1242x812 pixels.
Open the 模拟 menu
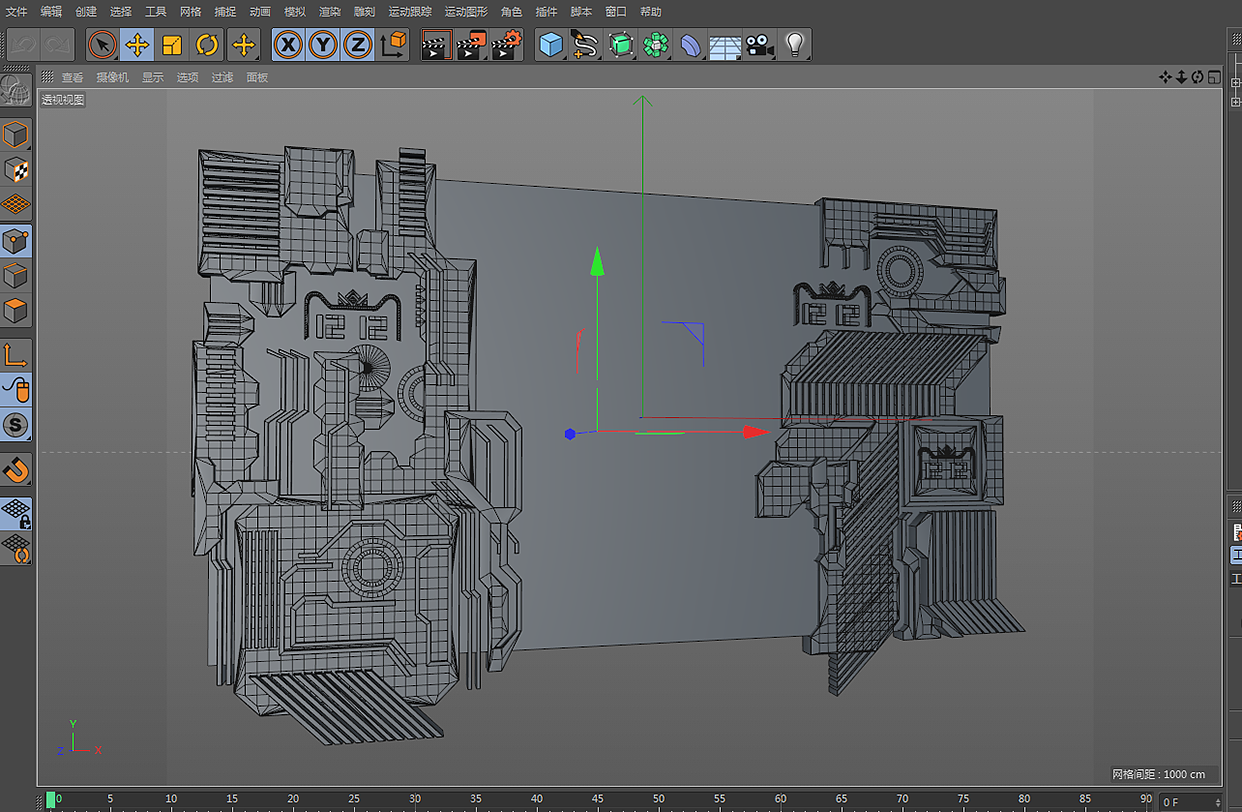click(295, 12)
